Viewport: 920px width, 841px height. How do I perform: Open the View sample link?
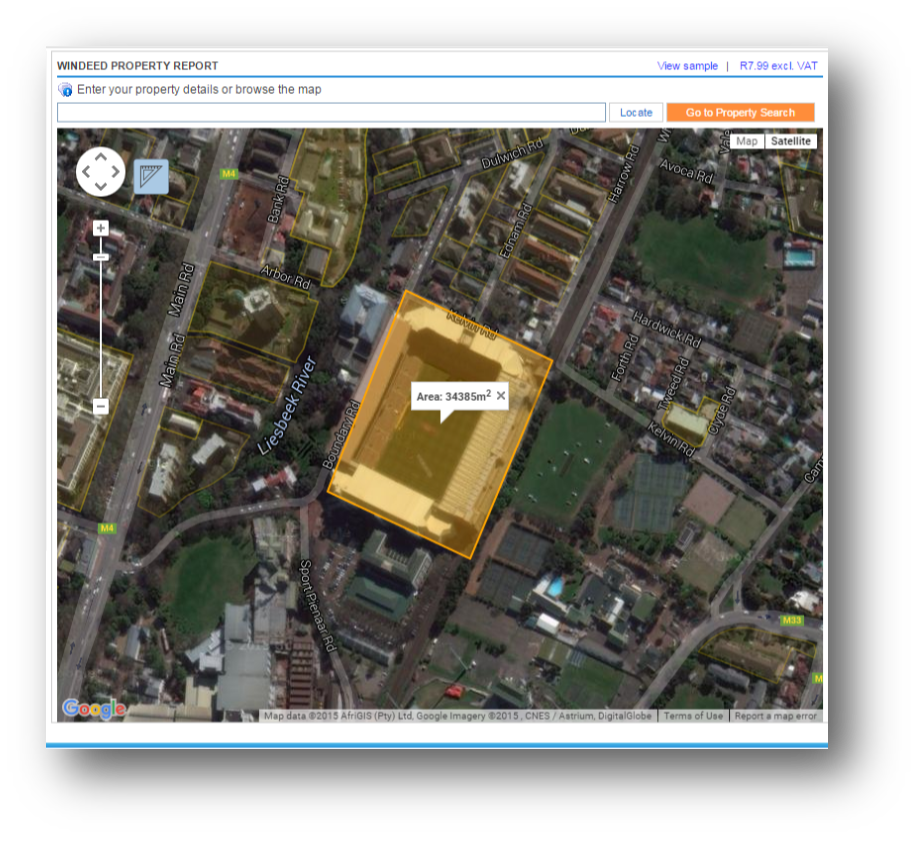687,65
